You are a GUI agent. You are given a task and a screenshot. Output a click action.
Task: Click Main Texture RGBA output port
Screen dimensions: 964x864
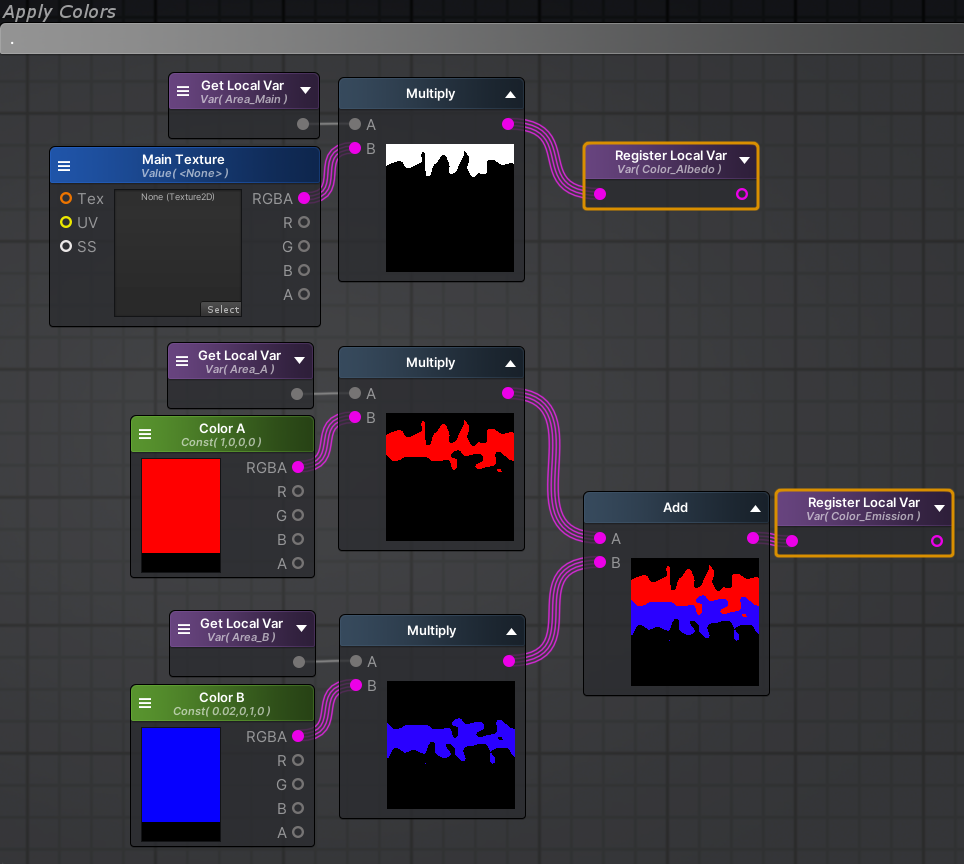click(304, 198)
